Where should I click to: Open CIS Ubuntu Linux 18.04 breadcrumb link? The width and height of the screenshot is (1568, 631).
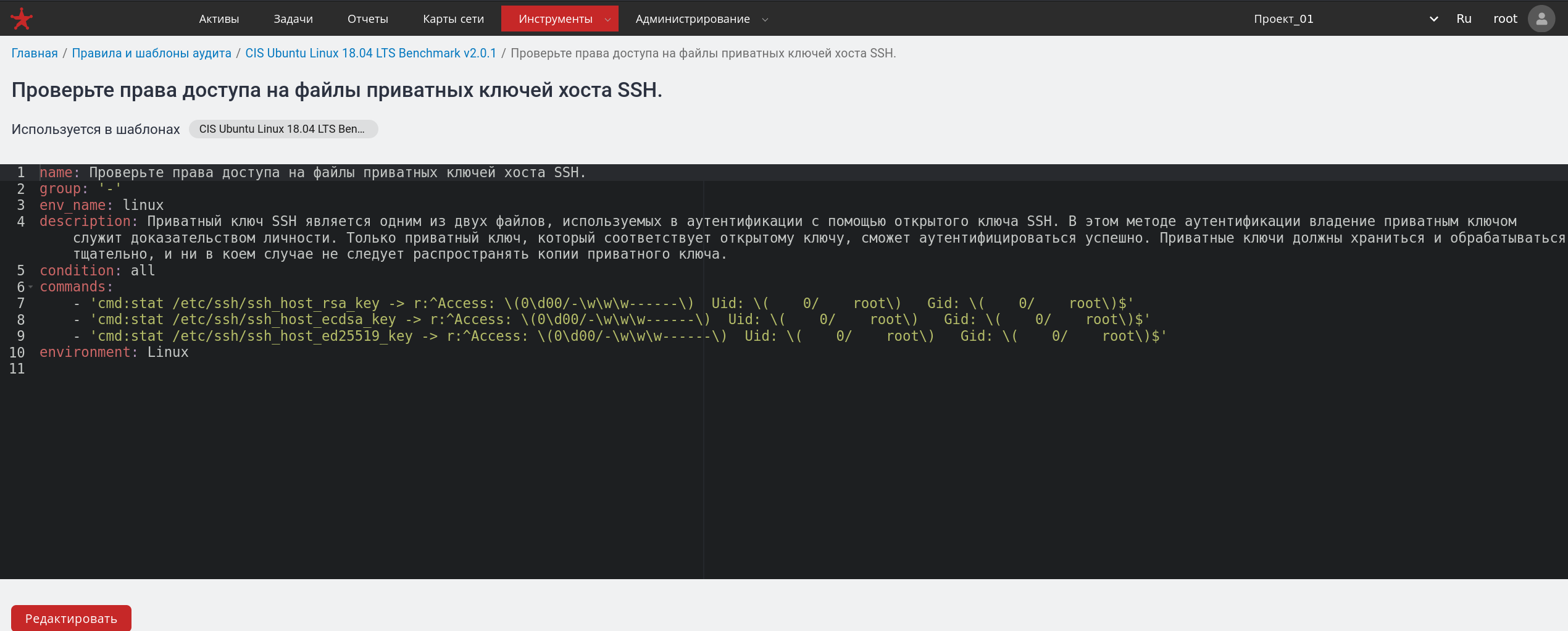coord(370,53)
